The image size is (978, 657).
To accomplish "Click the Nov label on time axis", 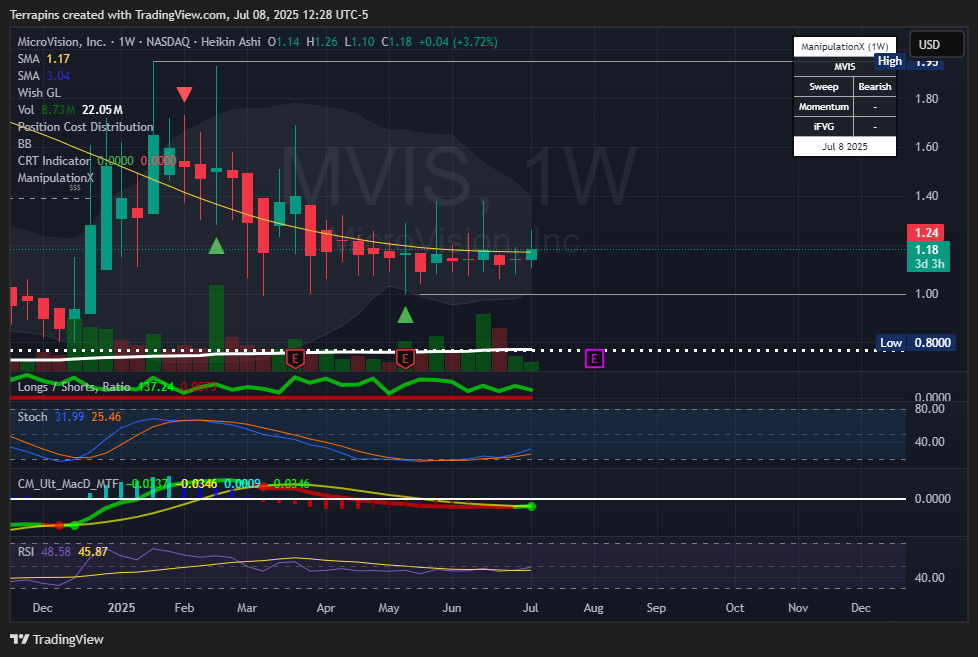I will pyautogui.click(x=798, y=608).
